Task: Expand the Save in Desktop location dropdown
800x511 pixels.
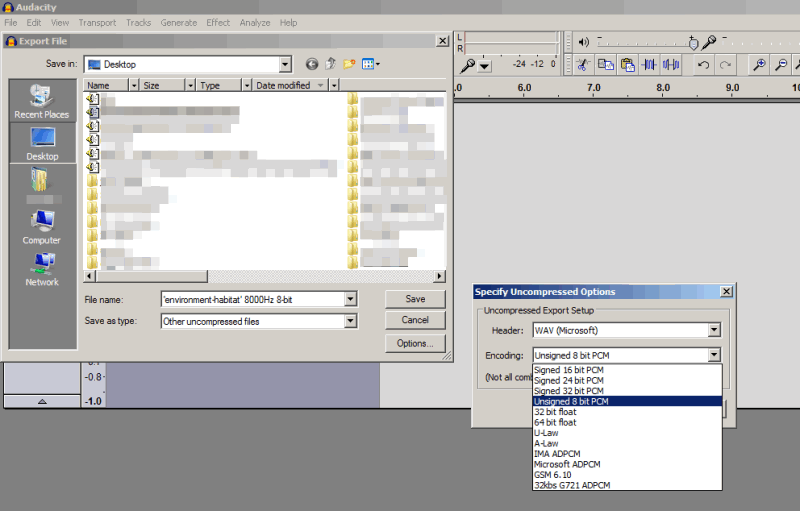Action: pyautogui.click(x=285, y=64)
